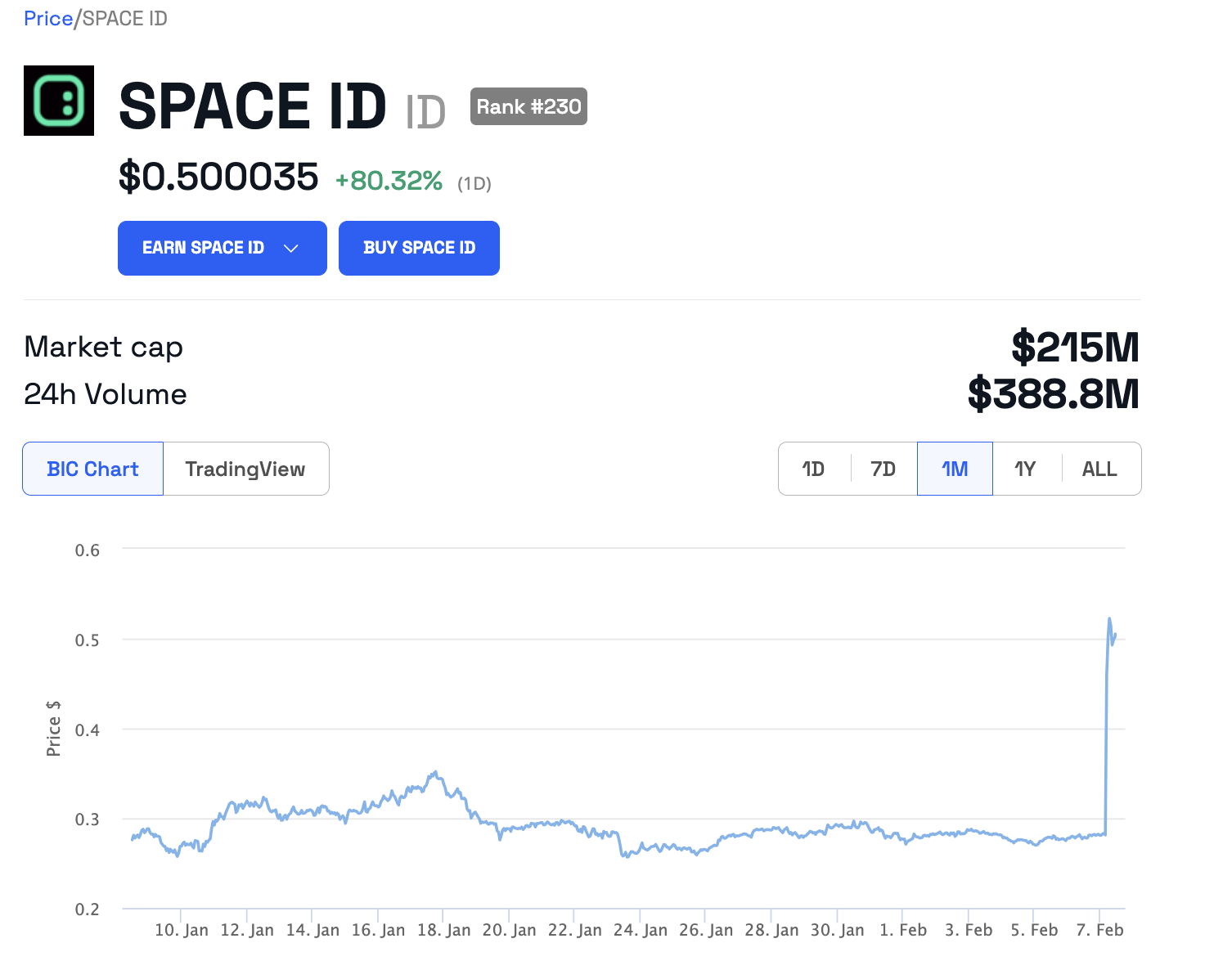Click the Rank #230 badge
Viewport: 1232px width, 970px height.
[528, 107]
